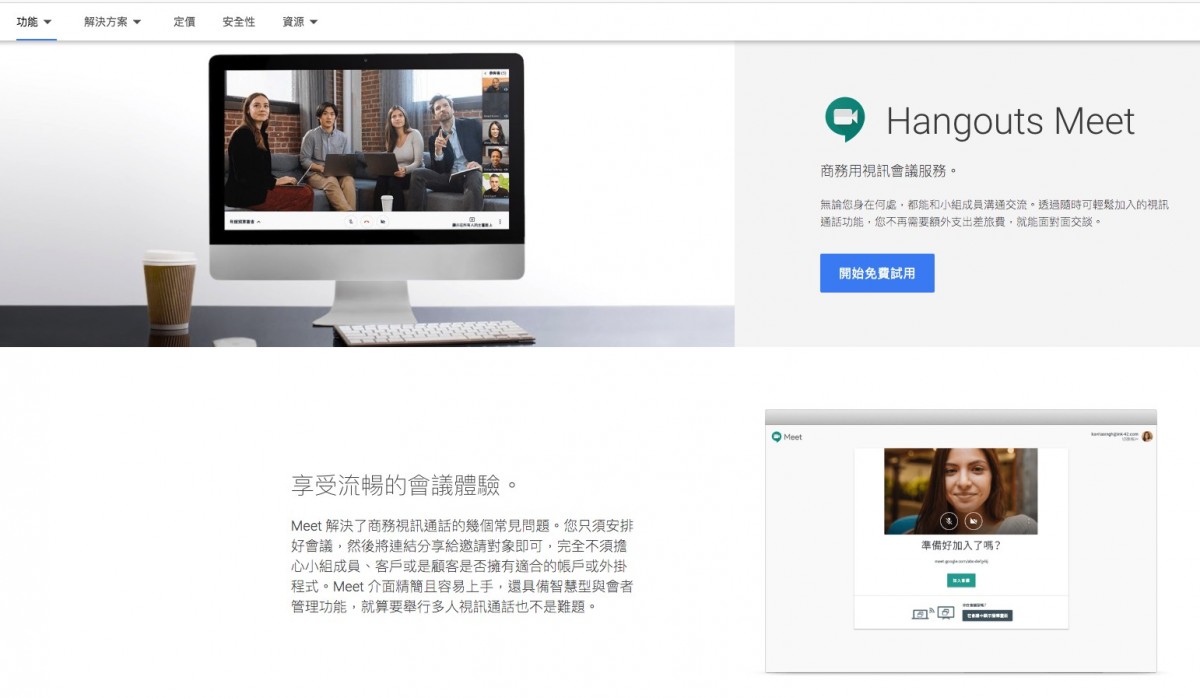Click the 享受流暢的會議體驗 heading
This screenshot has height=698, width=1200.
405,486
